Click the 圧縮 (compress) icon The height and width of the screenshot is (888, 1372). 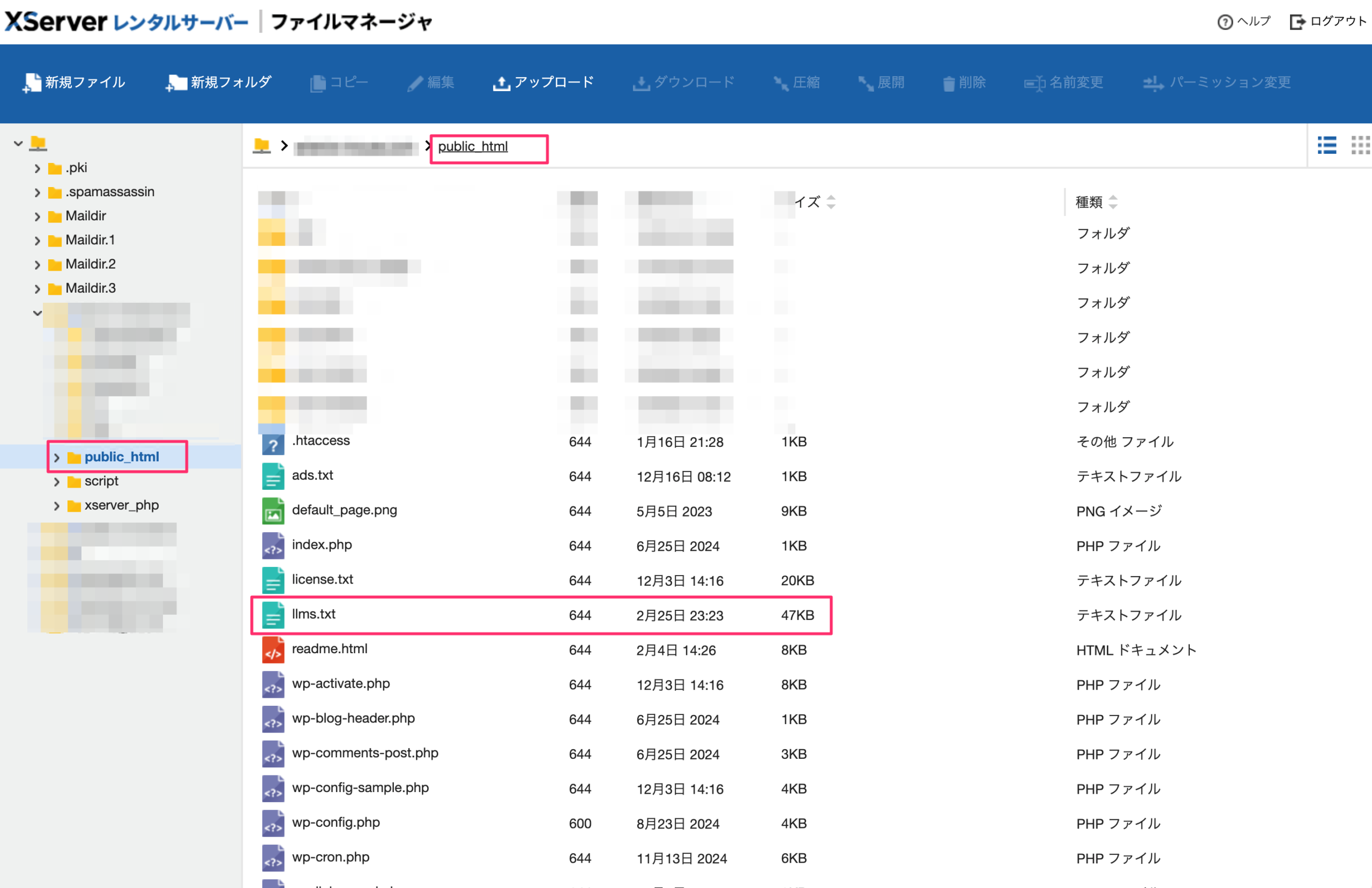pos(797,83)
